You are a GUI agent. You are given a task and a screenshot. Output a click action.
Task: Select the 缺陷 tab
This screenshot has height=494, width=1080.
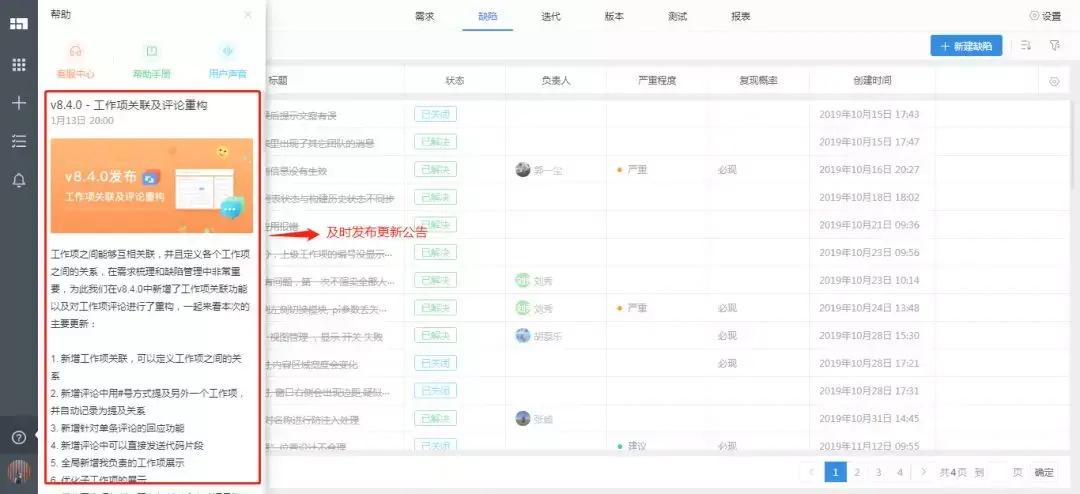click(x=487, y=17)
